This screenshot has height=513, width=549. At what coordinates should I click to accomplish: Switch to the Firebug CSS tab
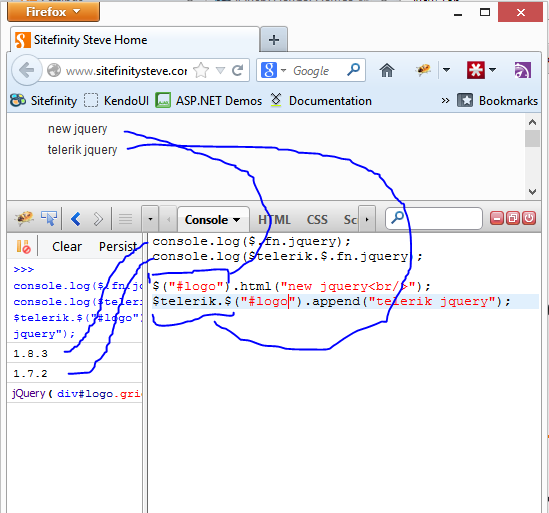click(x=317, y=220)
